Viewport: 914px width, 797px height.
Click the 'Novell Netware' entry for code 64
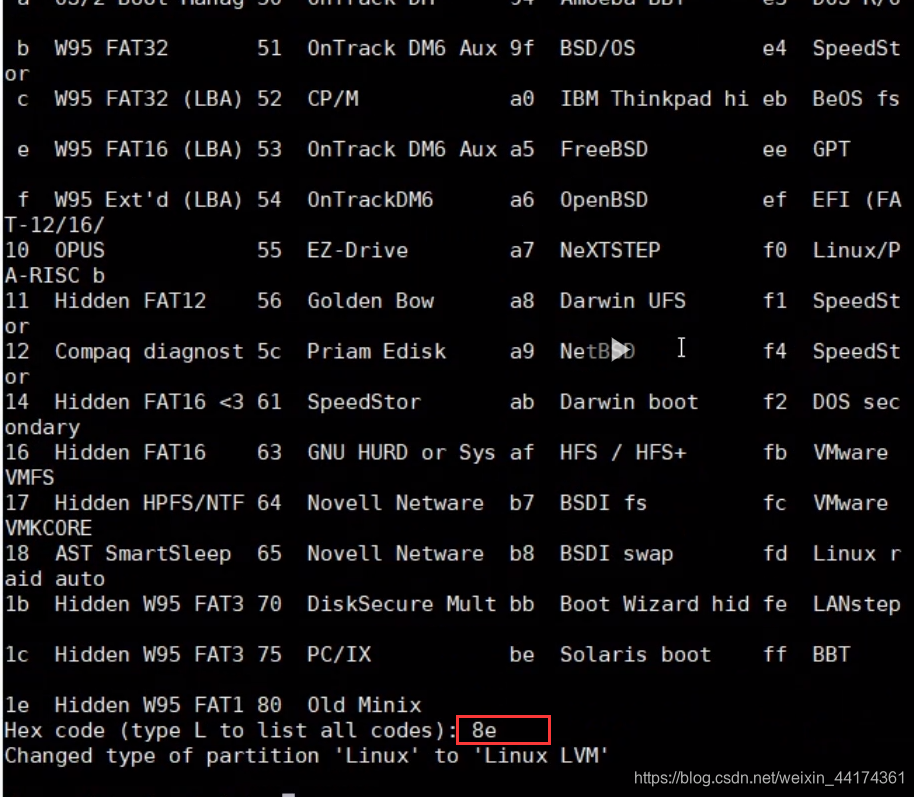tap(395, 503)
